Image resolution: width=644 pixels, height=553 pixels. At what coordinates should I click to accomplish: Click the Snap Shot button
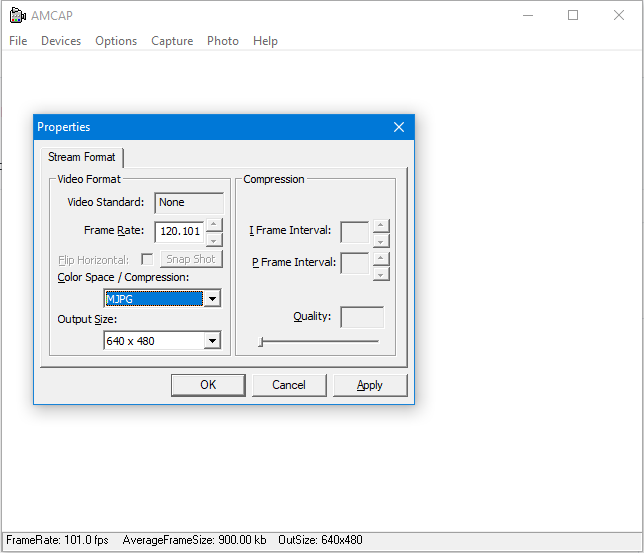[191, 259]
